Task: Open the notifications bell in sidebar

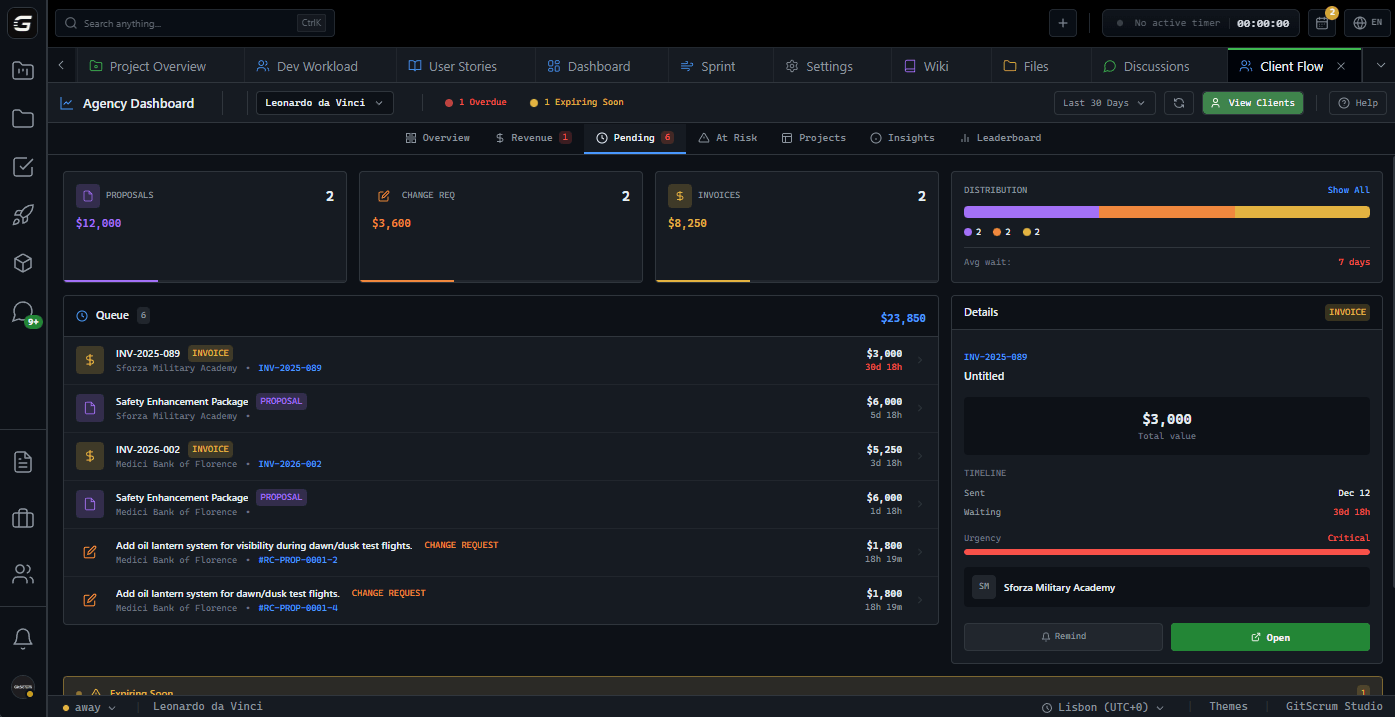Action: [x=23, y=637]
